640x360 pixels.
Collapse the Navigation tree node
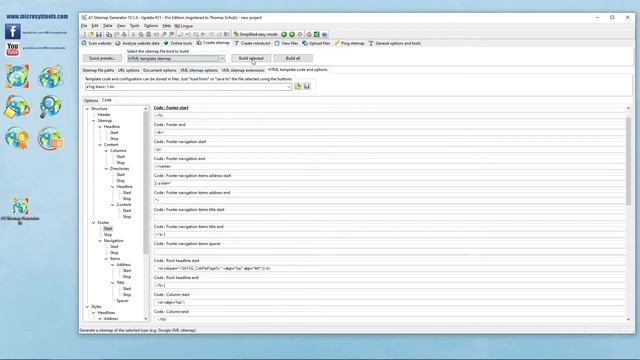[x=100, y=241]
